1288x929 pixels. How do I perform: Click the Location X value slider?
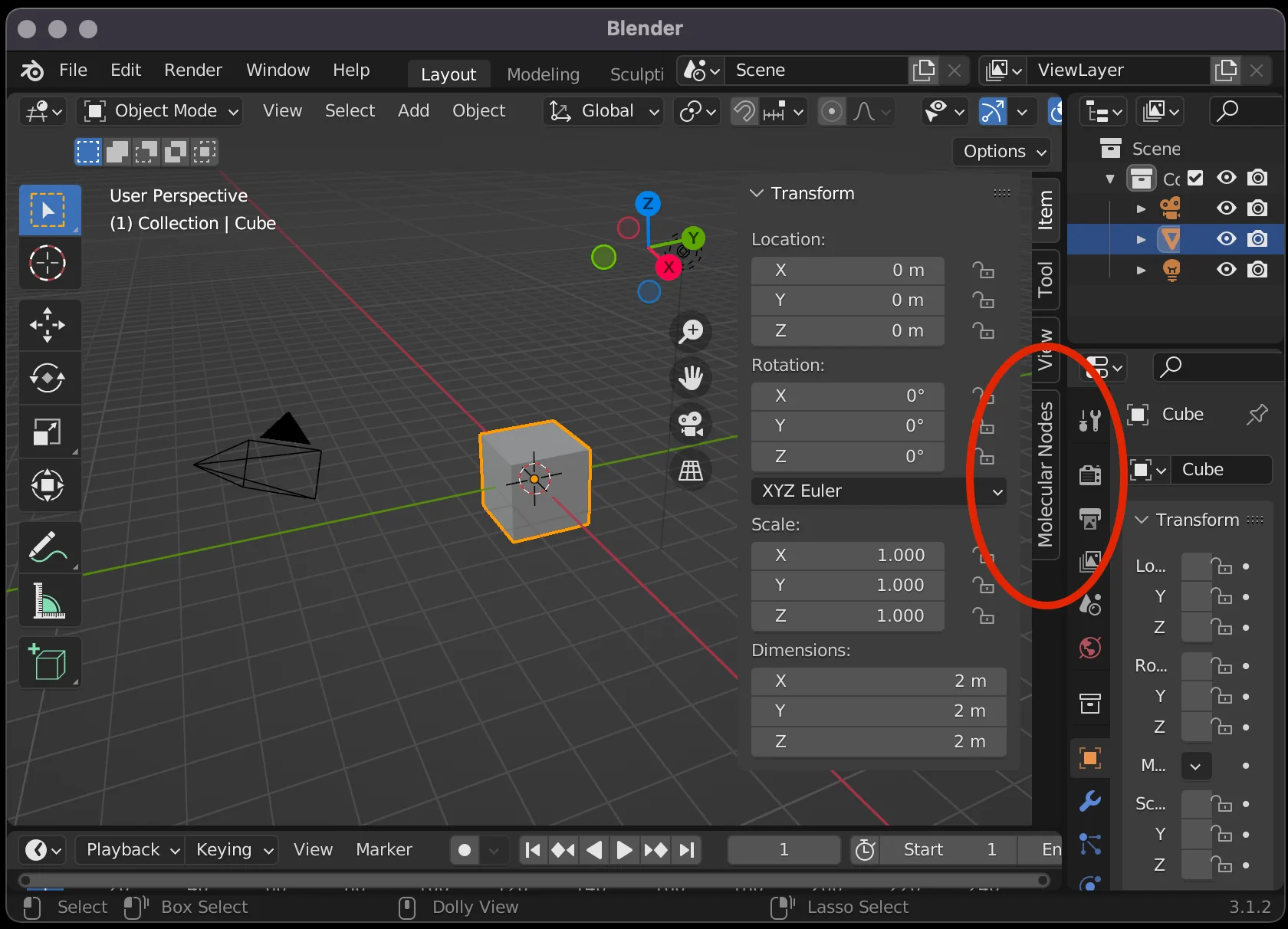[x=848, y=271]
